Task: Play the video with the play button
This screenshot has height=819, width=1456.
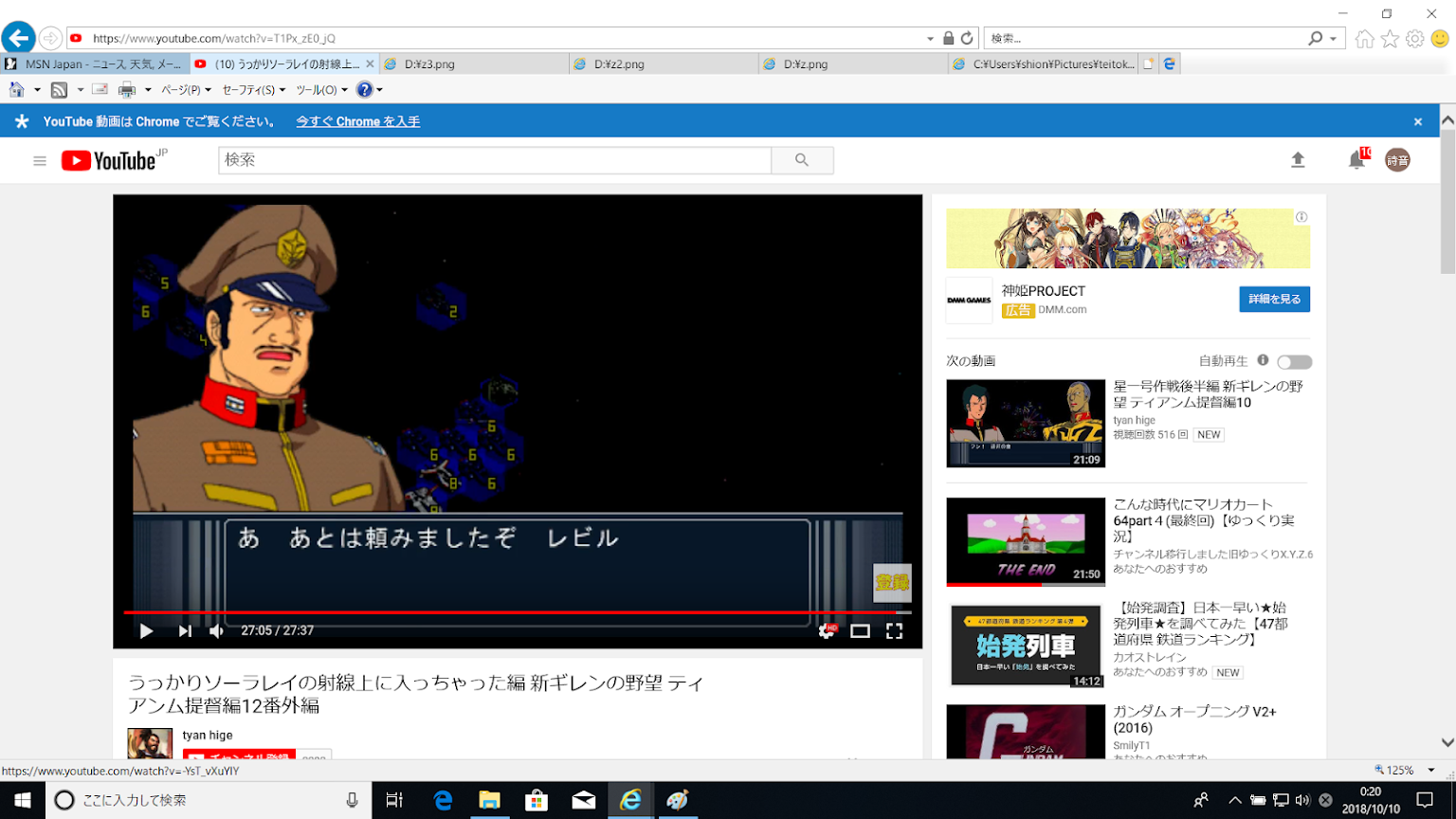Action: tap(146, 630)
